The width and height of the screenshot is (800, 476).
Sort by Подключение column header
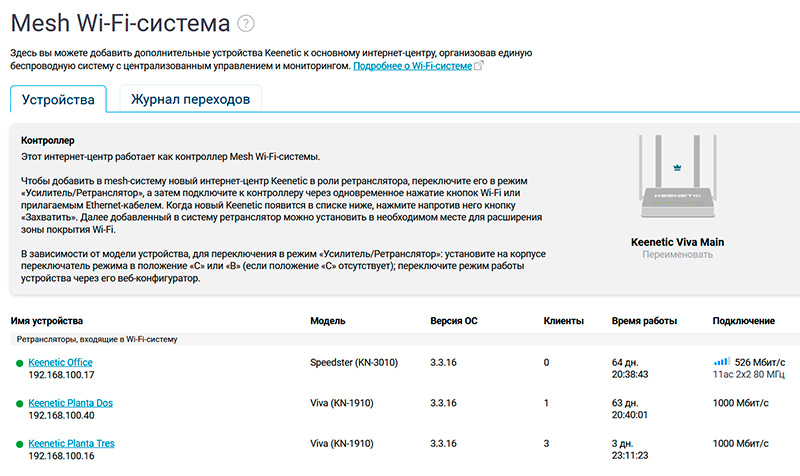743,321
